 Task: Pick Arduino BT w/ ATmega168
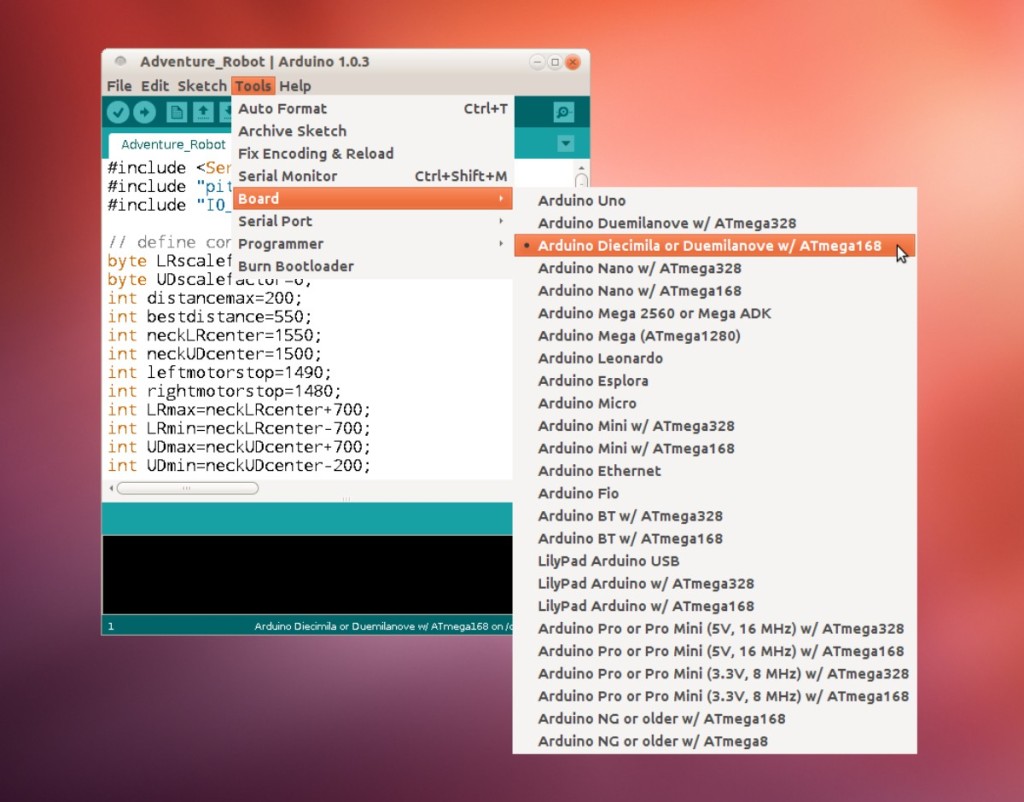[714, 538]
